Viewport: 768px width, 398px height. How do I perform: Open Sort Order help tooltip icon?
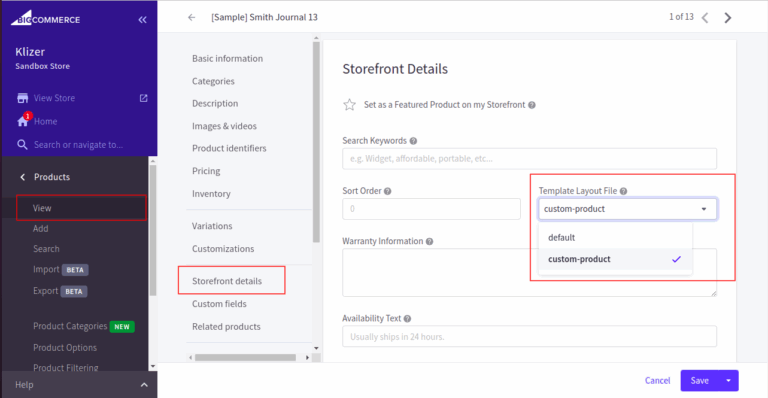pyautogui.click(x=387, y=191)
